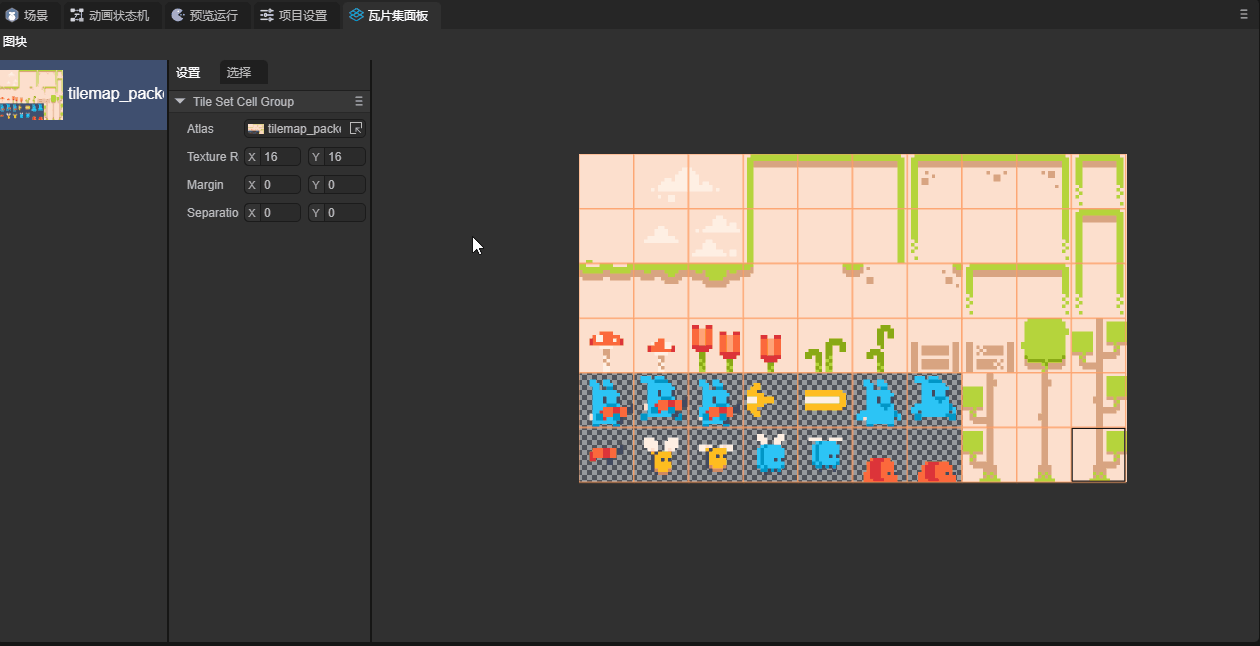Go to the 预览运行 tab
Image resolution: width=1260 pixels, height=646 pixels.
tap(205, 15)
